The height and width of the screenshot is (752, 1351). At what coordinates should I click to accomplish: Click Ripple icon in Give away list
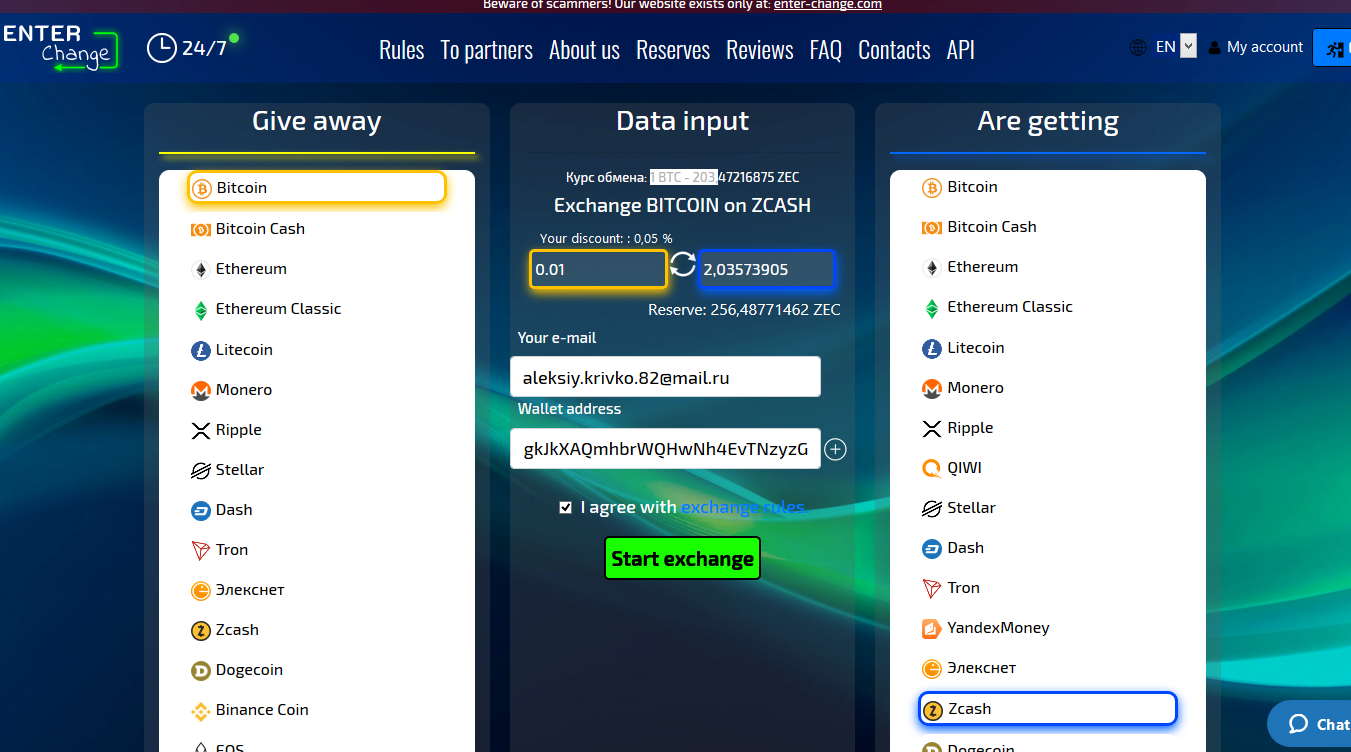point(201,430)
